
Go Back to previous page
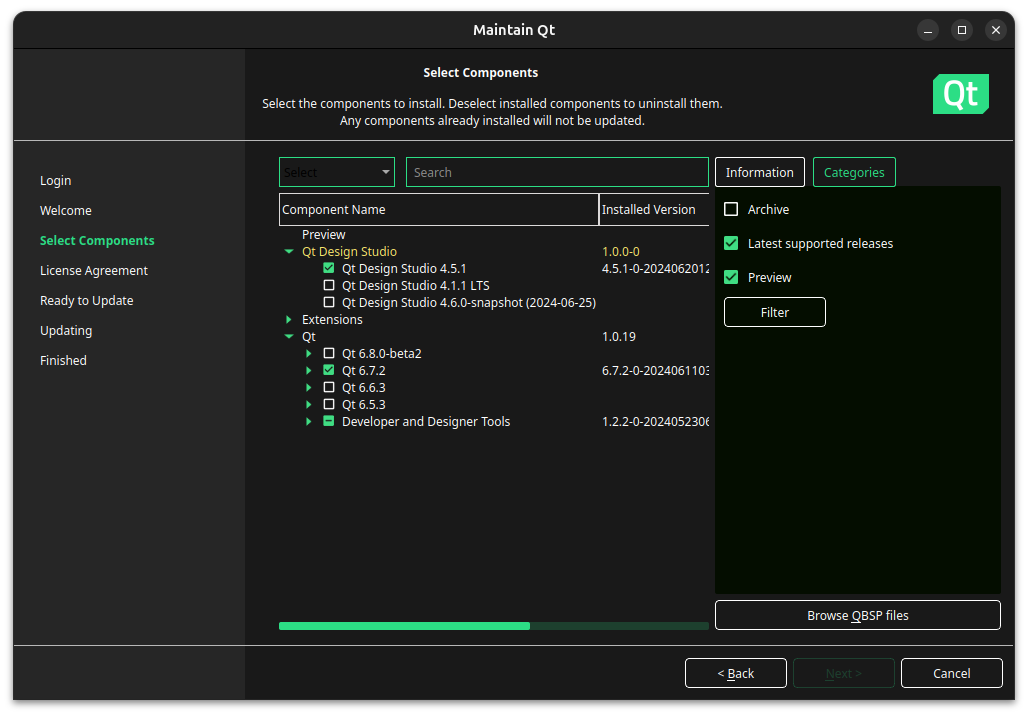point(736,673)
